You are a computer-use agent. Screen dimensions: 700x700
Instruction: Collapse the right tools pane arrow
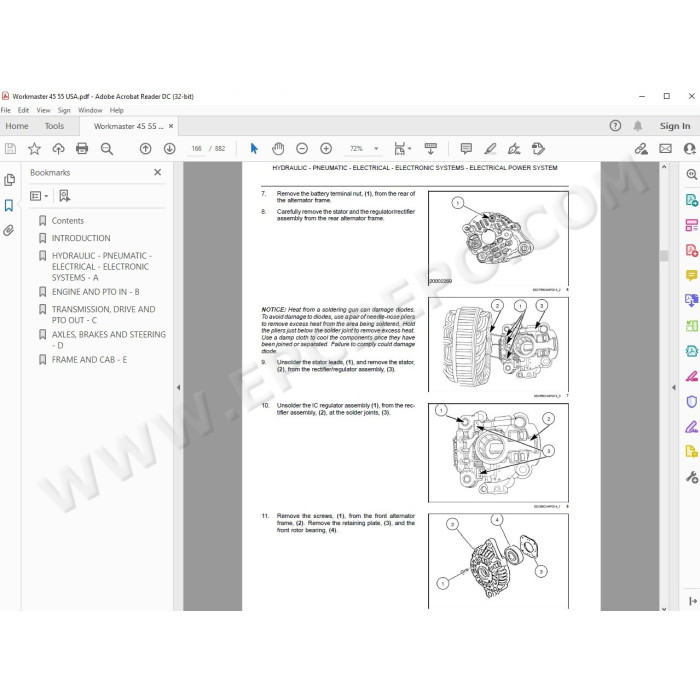[674, 388]
